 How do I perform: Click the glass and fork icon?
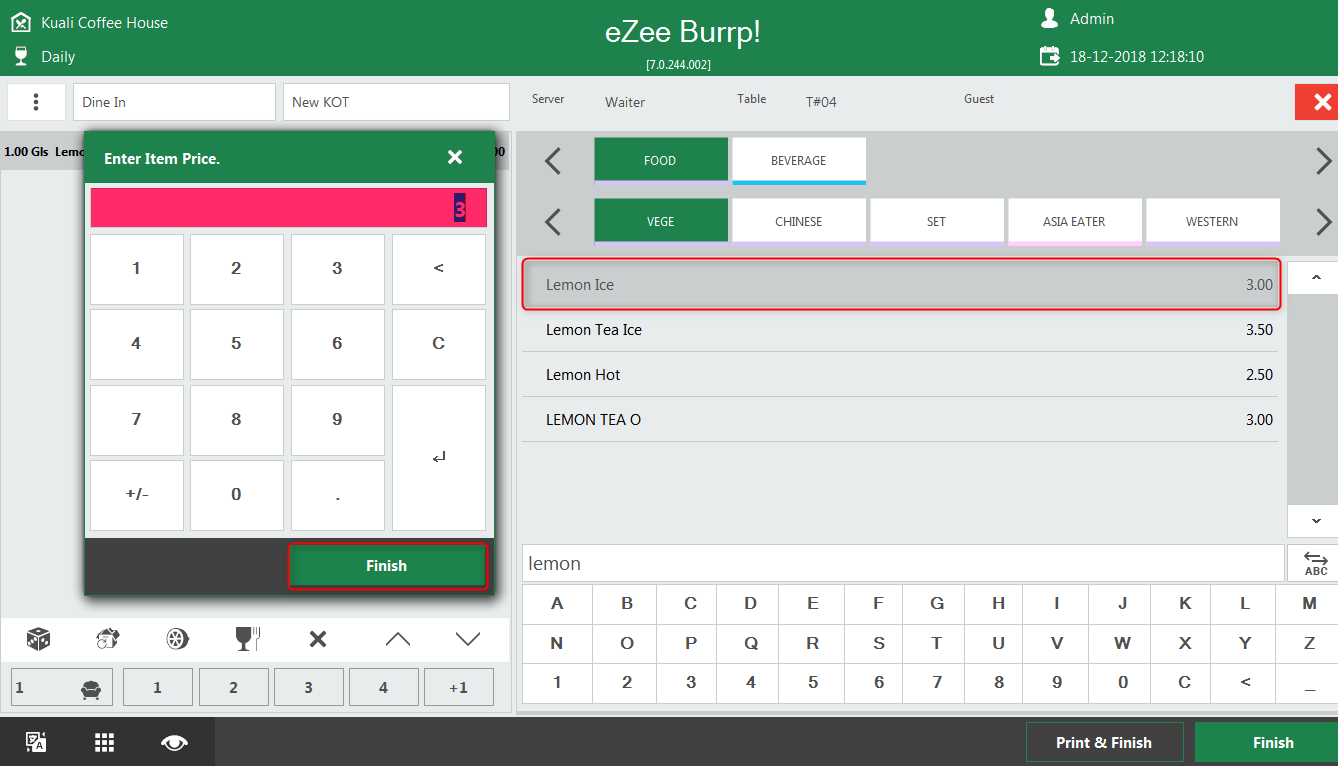(248, 639)
